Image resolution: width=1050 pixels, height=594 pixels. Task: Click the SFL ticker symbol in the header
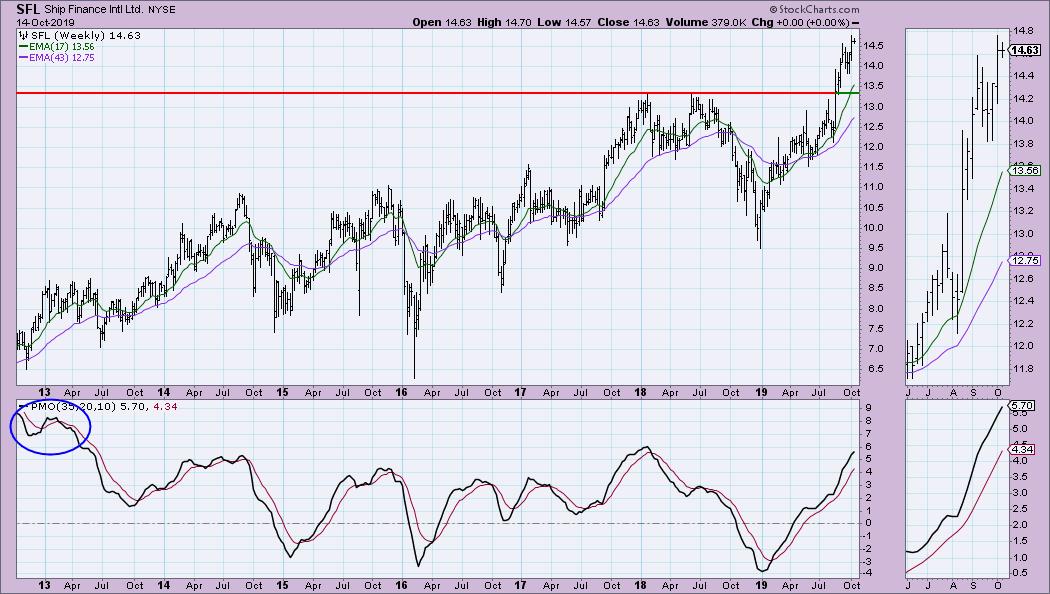pyautogui.click(x=28, y=9)
